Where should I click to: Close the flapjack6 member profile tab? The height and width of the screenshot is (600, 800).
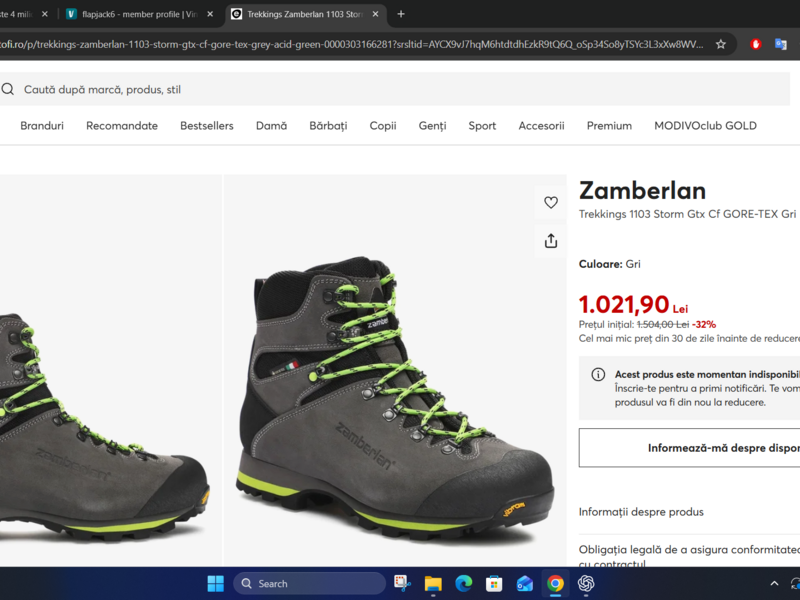(x=210, y=14)
